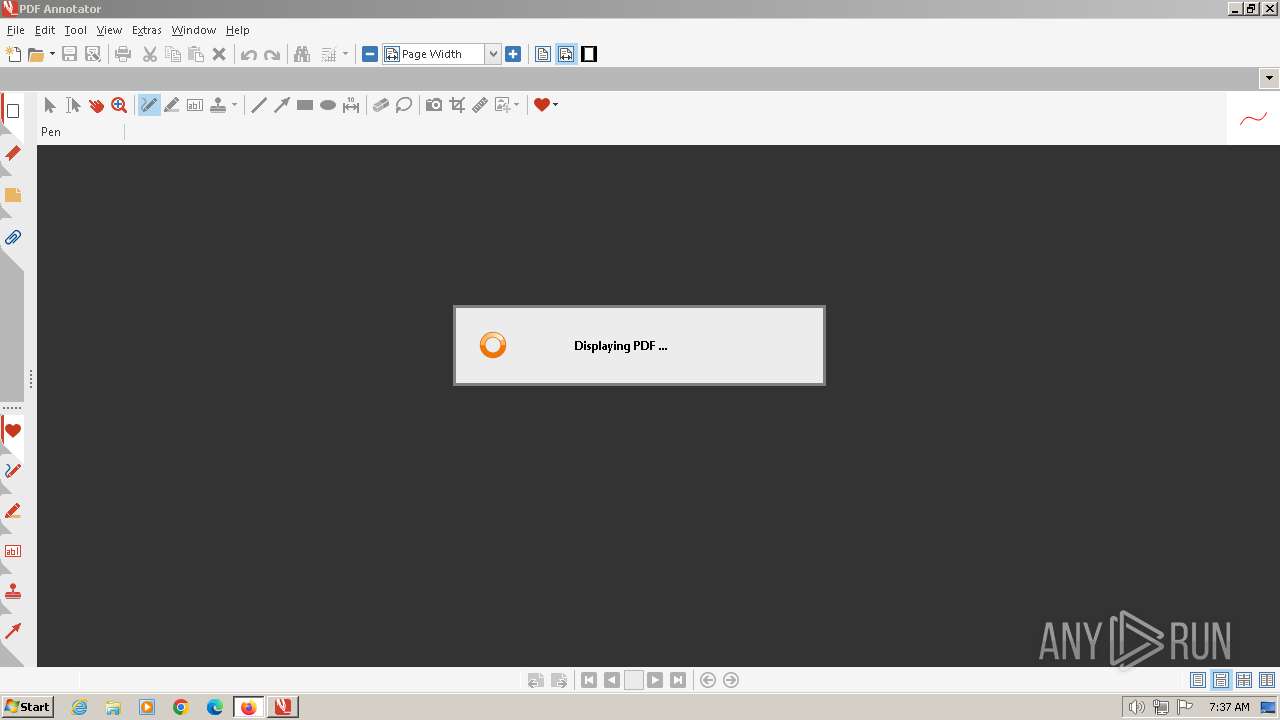Go to first page button

click(589, 680)
